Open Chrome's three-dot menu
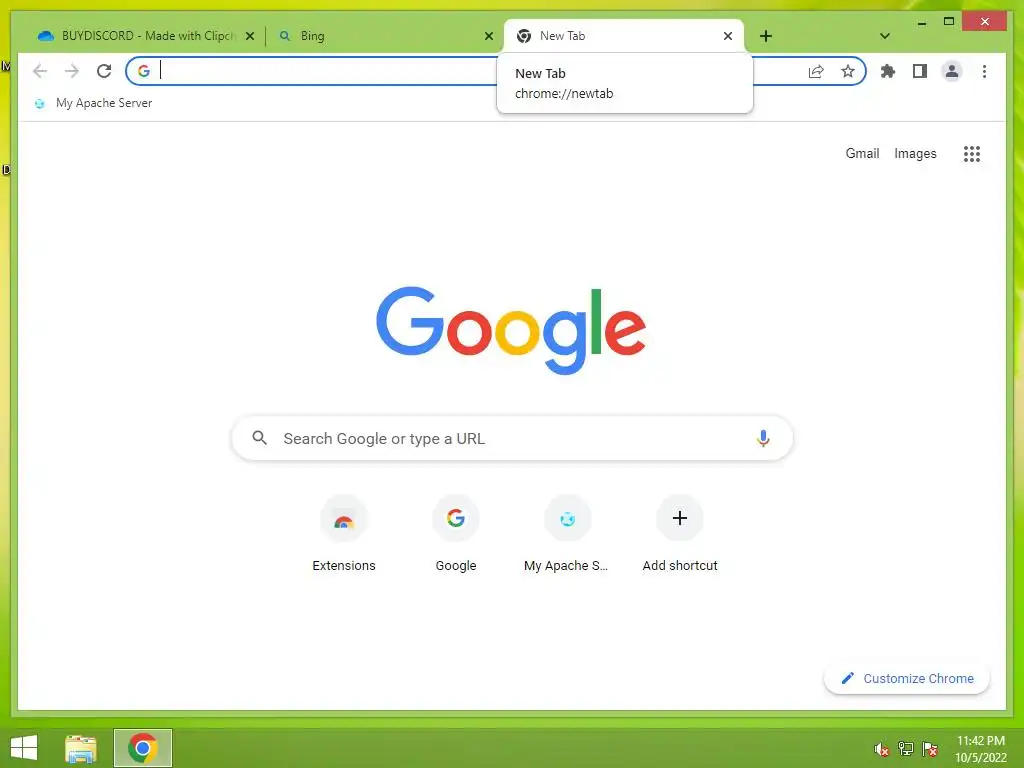The image size is (1024, 768). click(984, 71)
